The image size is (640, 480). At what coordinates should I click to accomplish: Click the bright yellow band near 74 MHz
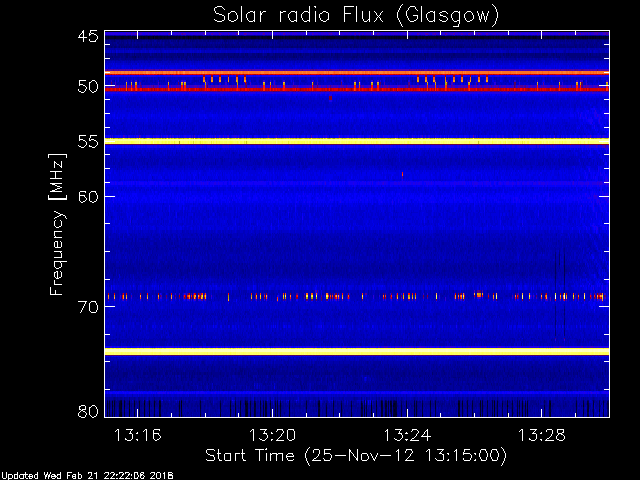point(357,351)
